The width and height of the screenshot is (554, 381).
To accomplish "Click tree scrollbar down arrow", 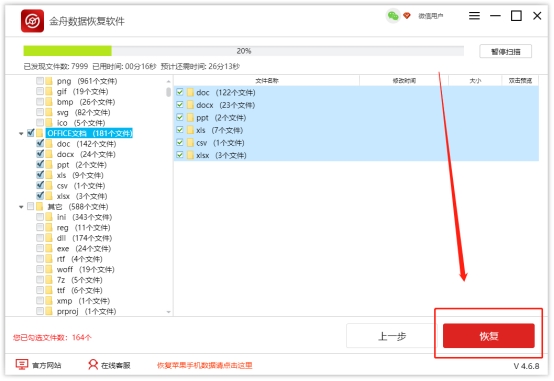I will (169, 312).
